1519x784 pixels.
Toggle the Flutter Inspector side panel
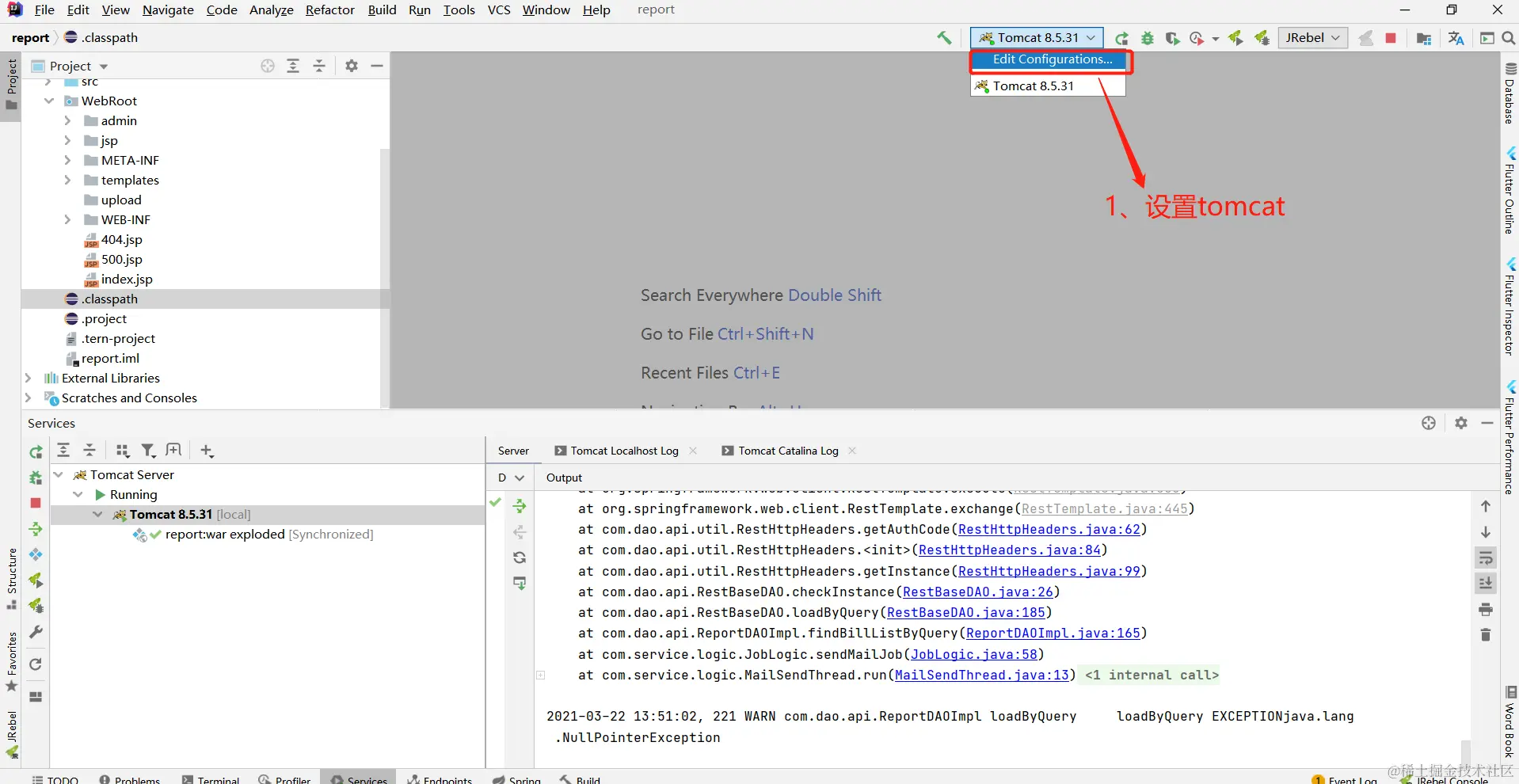[1509, 307]
